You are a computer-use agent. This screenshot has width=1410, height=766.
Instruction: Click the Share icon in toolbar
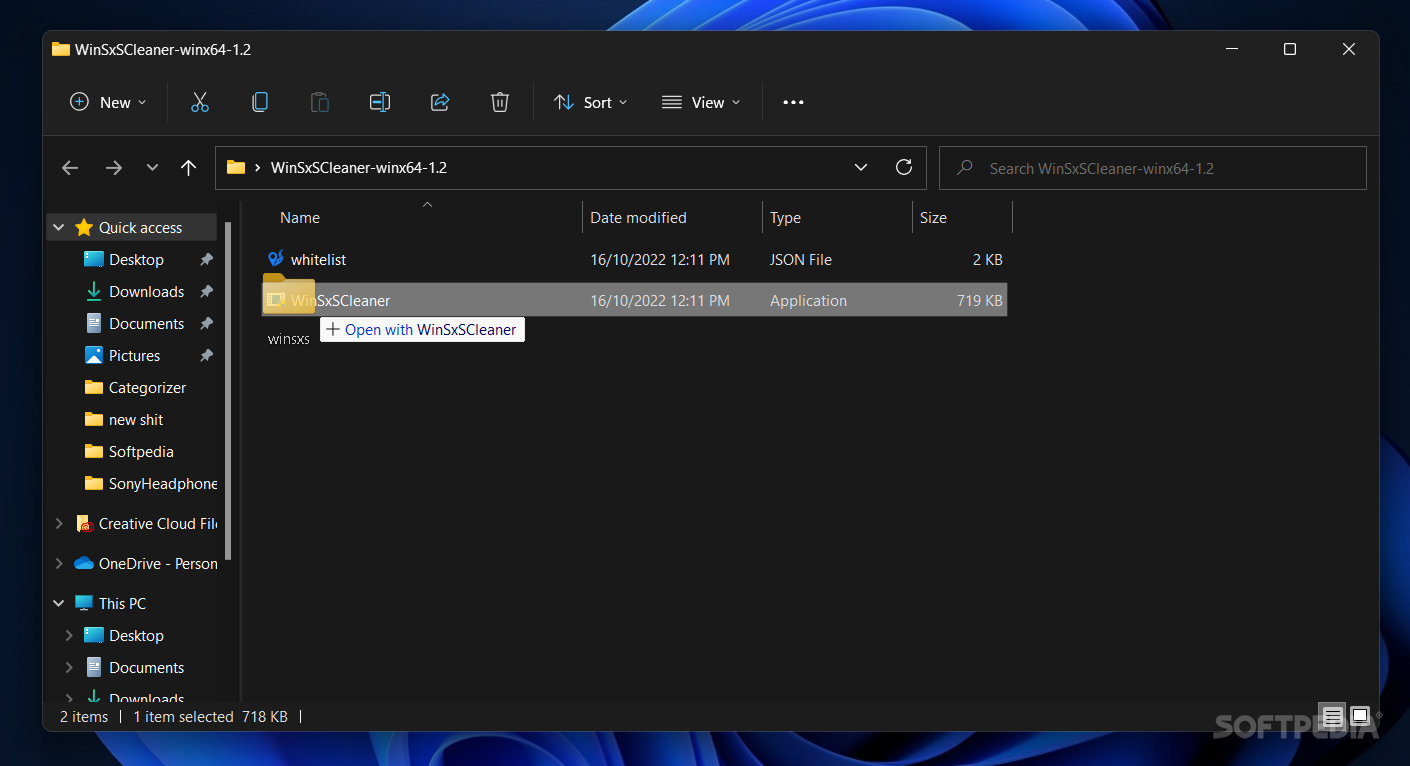click(x=440, y=102)
